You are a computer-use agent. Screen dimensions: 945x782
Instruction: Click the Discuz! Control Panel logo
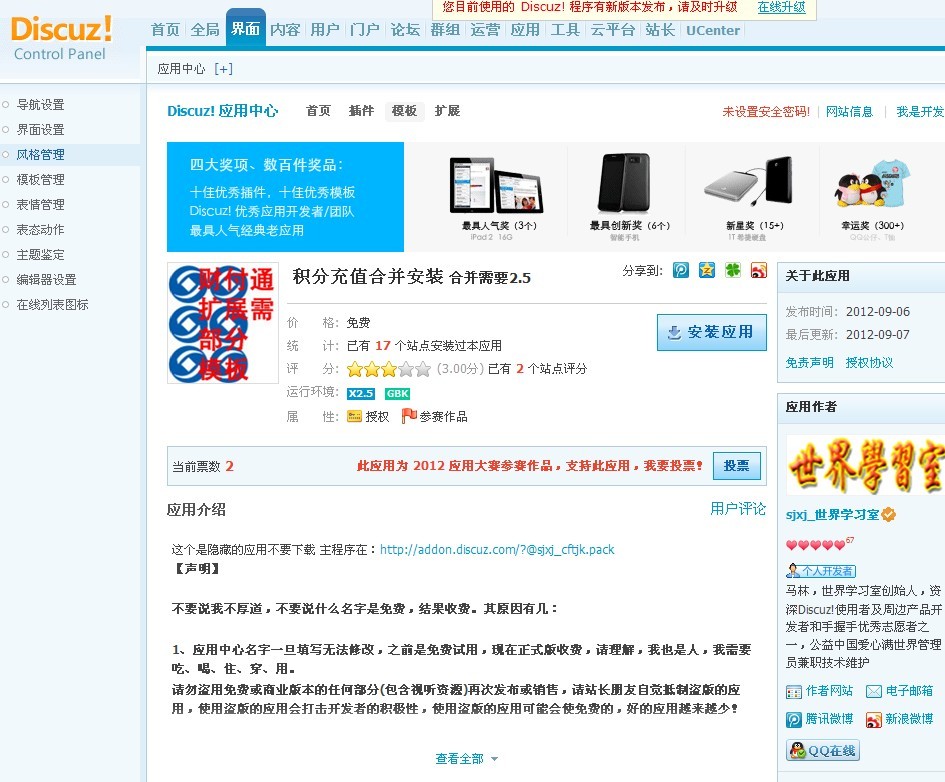click(x=61, y=38)
